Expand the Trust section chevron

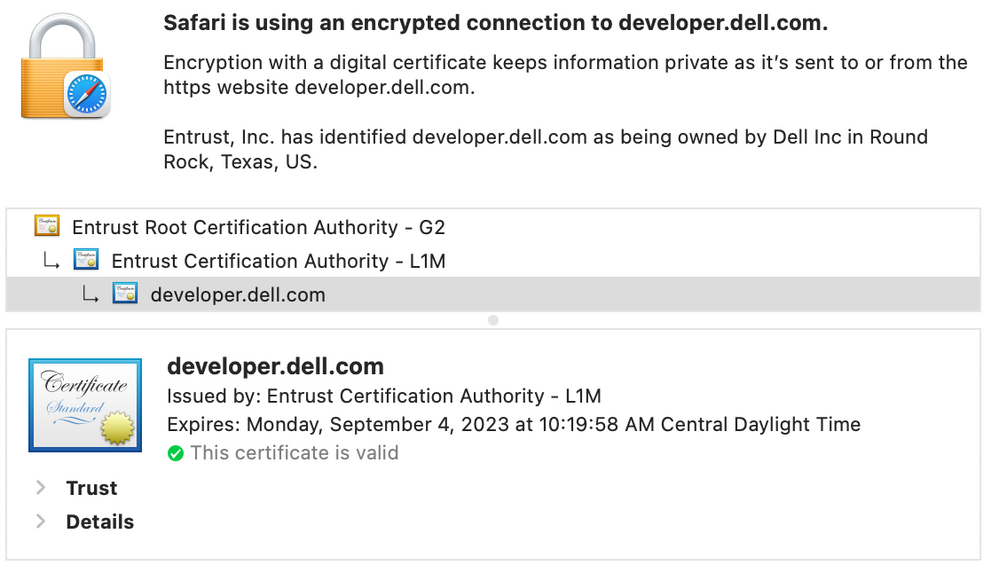41,488
